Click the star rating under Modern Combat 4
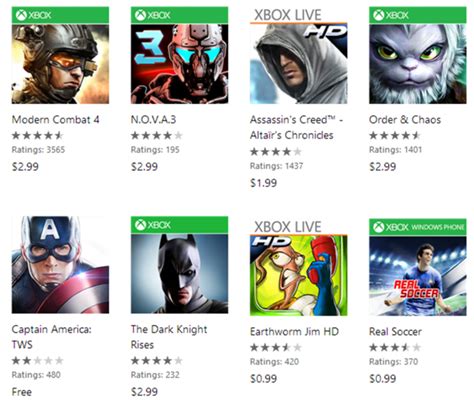Viewport: 474px width, 409px height. pos(38,135)
